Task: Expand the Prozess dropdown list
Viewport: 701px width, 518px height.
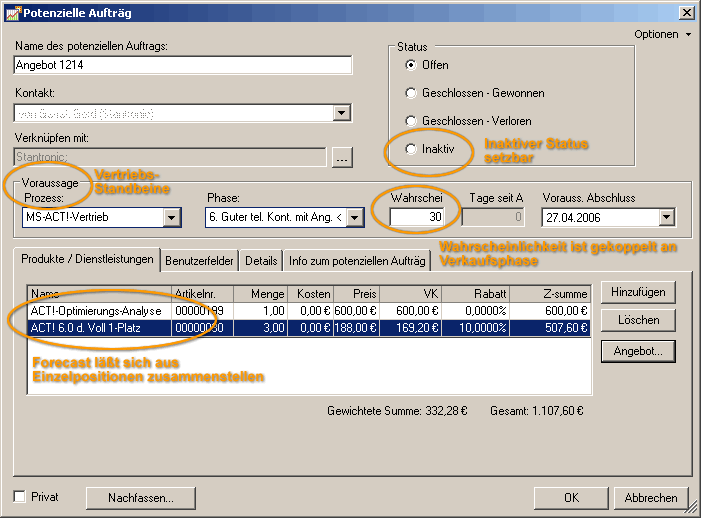Action: click(171, 218)
